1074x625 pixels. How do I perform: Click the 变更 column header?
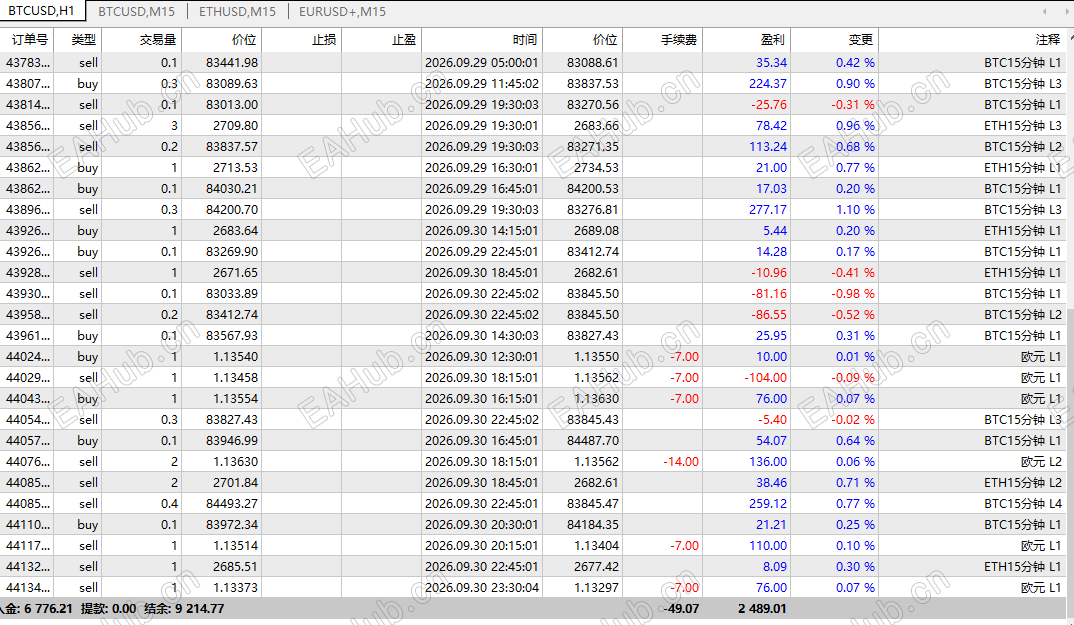835,40
